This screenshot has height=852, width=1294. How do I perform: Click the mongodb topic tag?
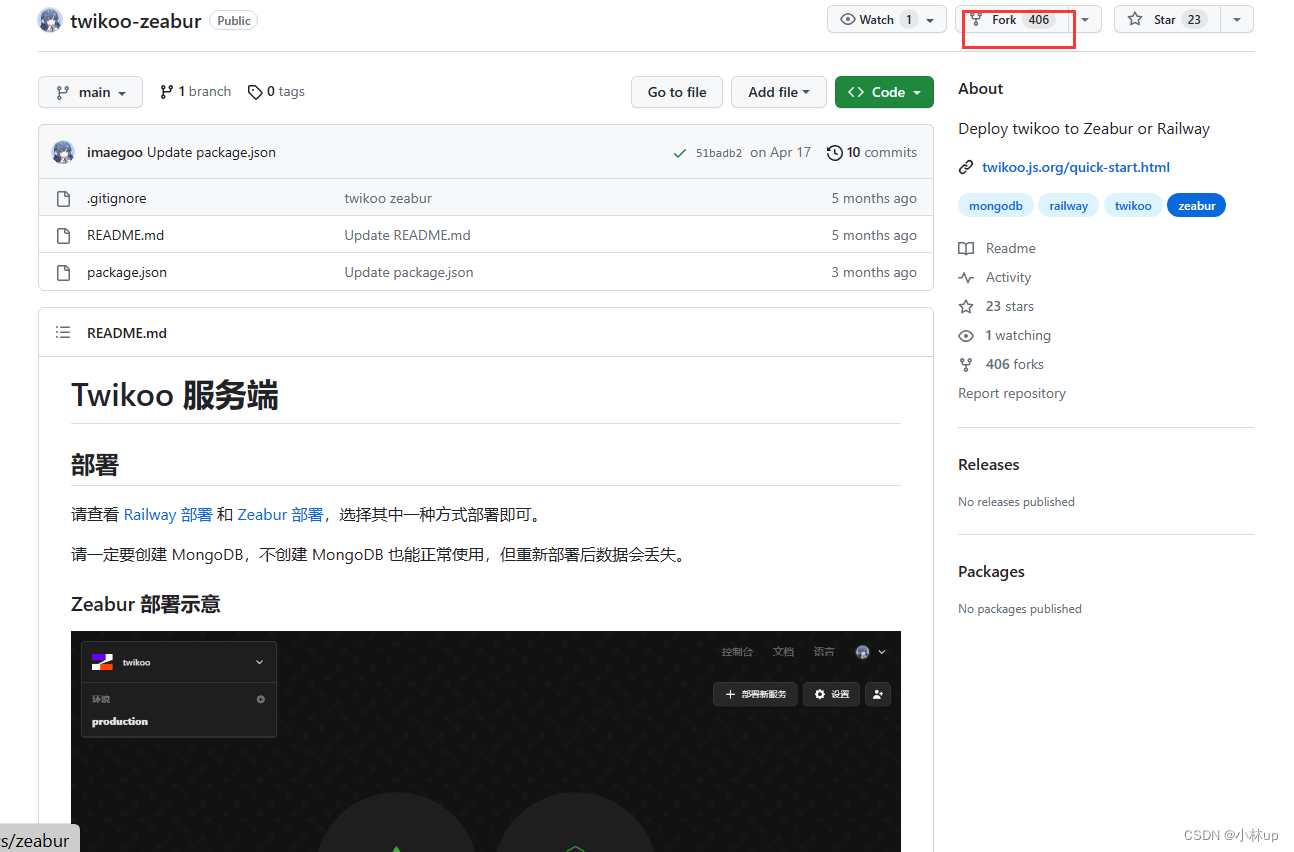pyautogui.click(x=995, y=205)
